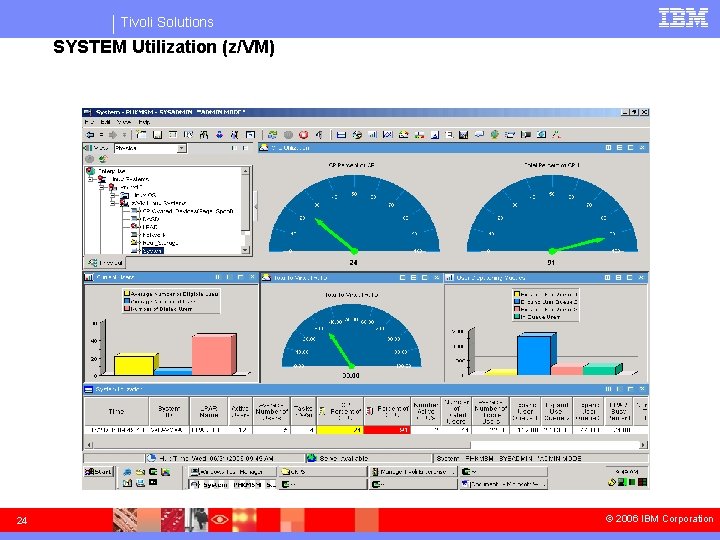Click yellow legend swatch in left bar chart
This screenshot has width=720, height=540.
[127, 294]
